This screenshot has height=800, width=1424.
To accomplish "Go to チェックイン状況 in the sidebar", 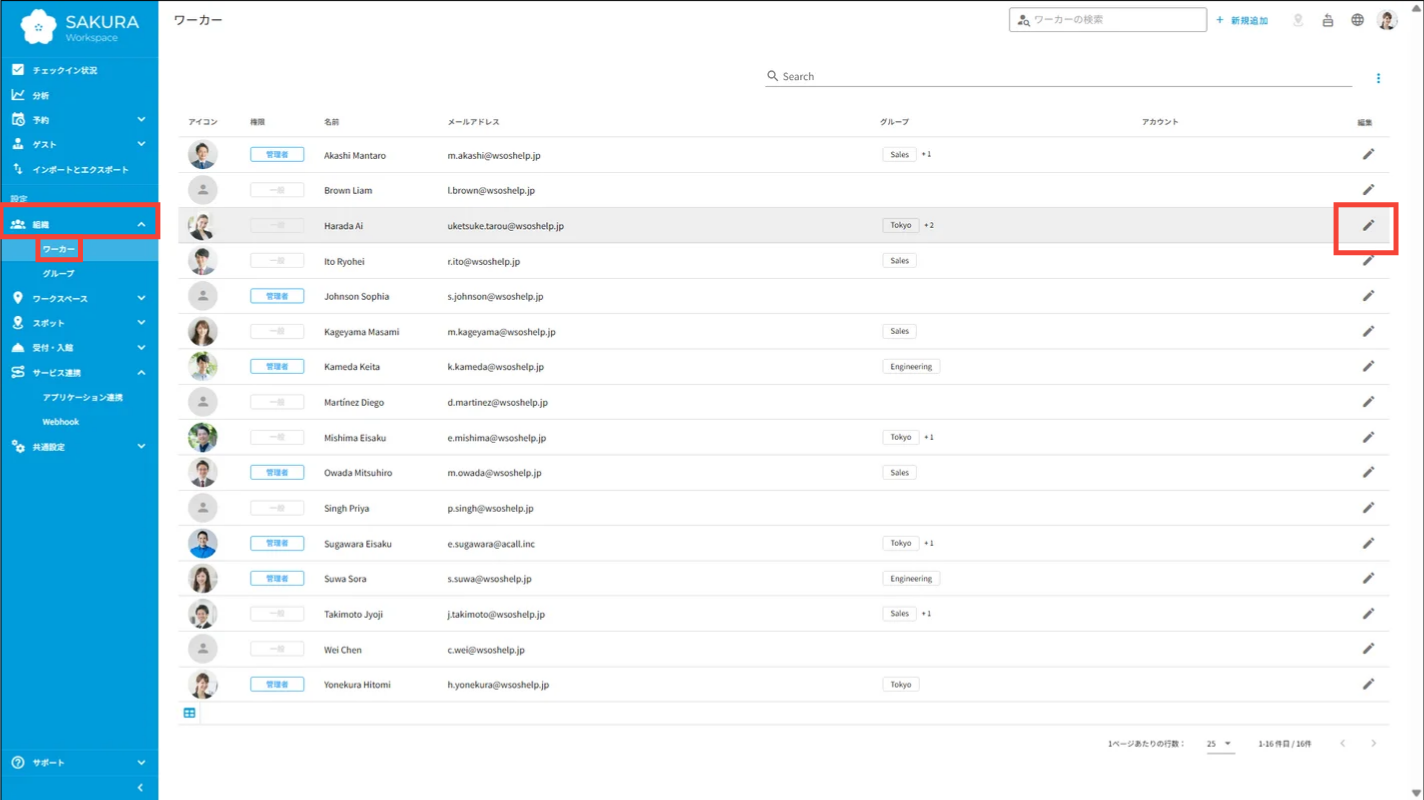I will tap(65, 70).
